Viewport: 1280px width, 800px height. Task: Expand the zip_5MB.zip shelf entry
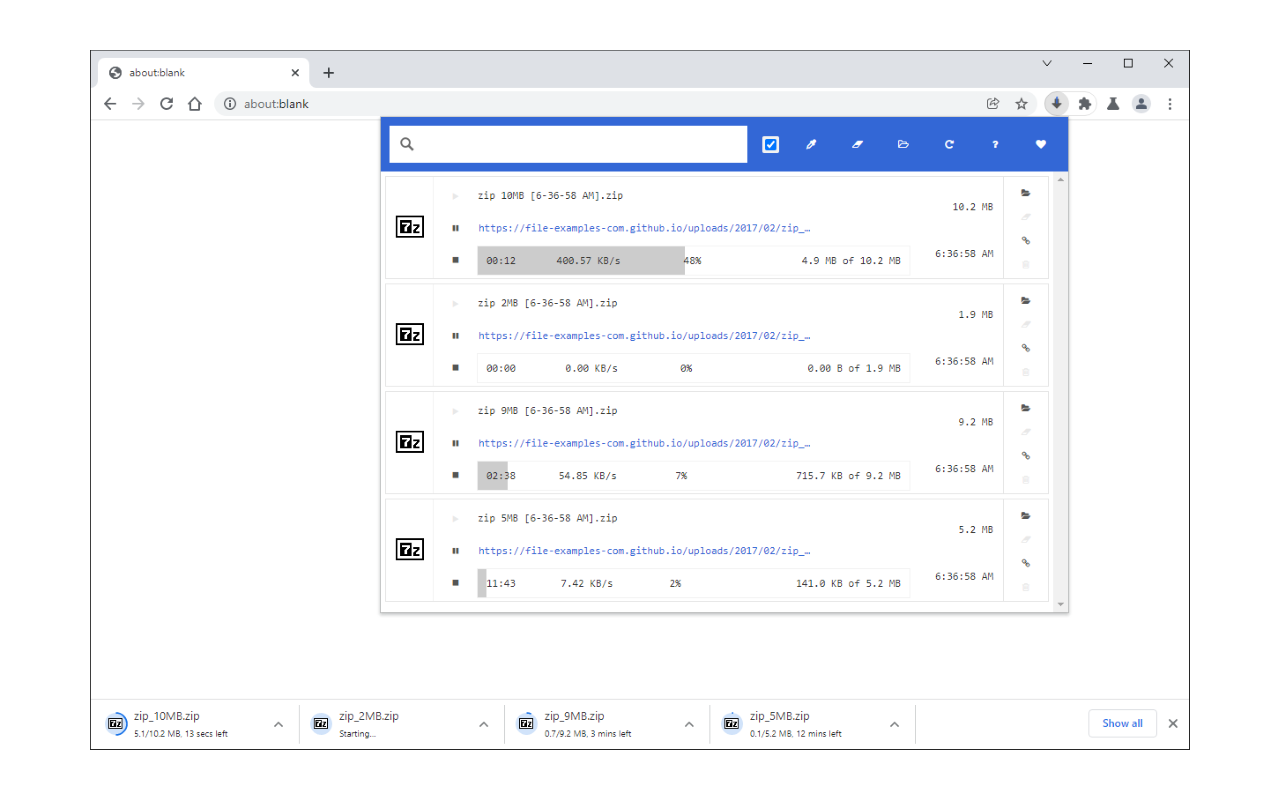(x=893, y=723)
